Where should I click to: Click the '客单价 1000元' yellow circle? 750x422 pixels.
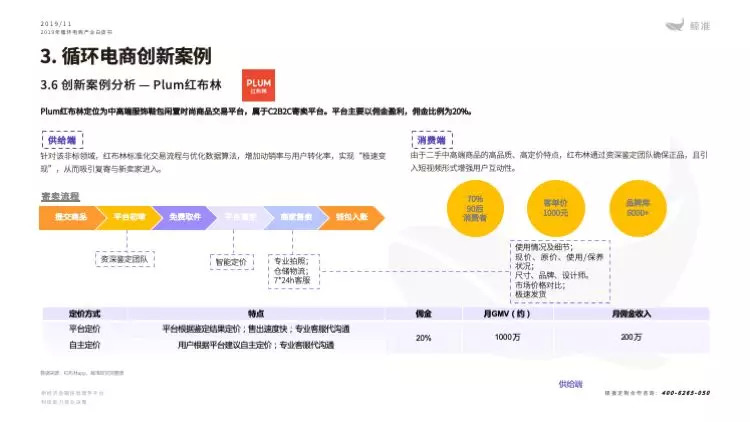coord(555,208)
